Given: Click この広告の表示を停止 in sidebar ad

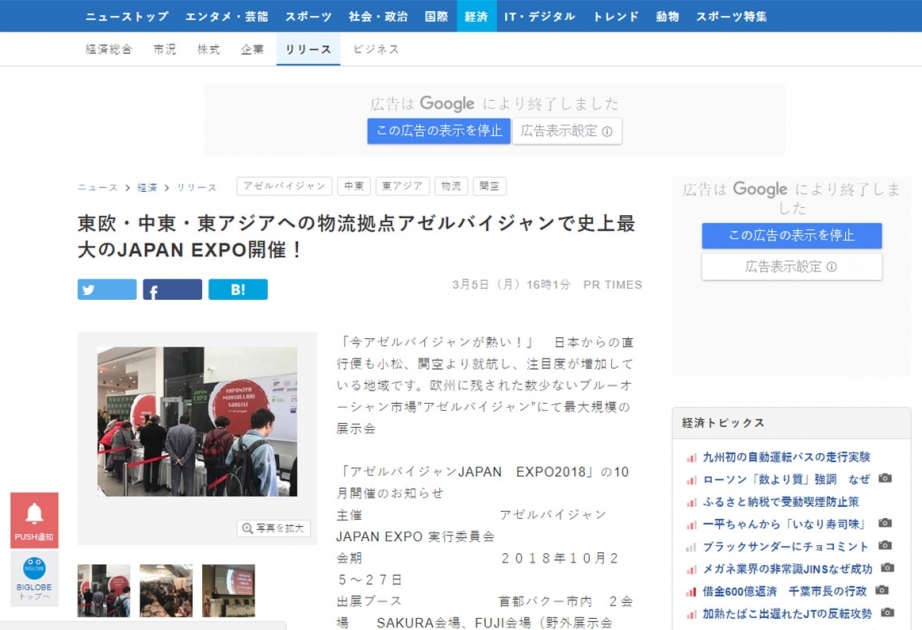Looking at the screenshot, I should click(791, 235).
